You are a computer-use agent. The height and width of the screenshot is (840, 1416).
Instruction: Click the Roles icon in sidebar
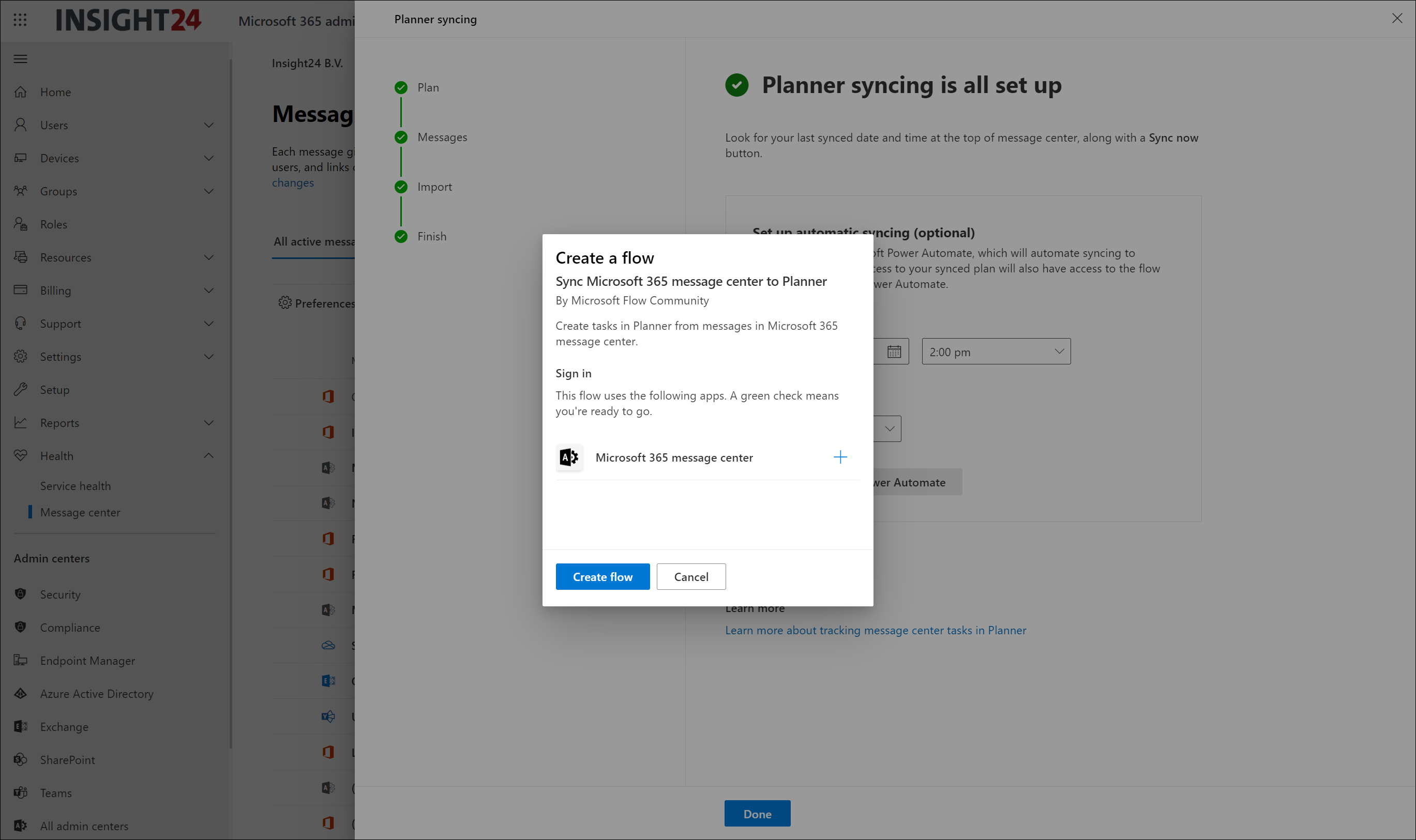pos(20,224)
